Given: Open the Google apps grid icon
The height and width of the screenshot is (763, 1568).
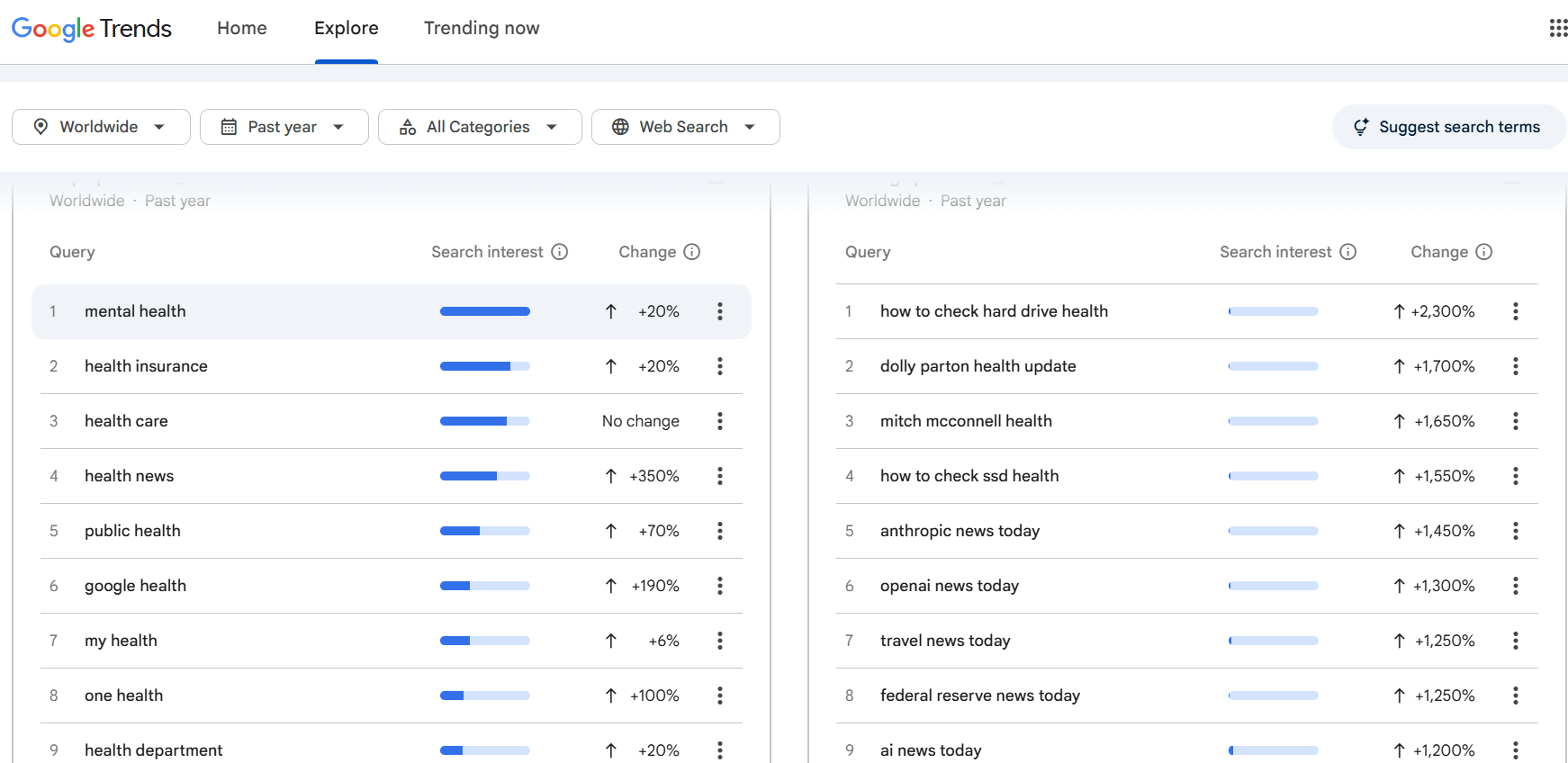Looking at the screenshot, I should pos(1558,28).
